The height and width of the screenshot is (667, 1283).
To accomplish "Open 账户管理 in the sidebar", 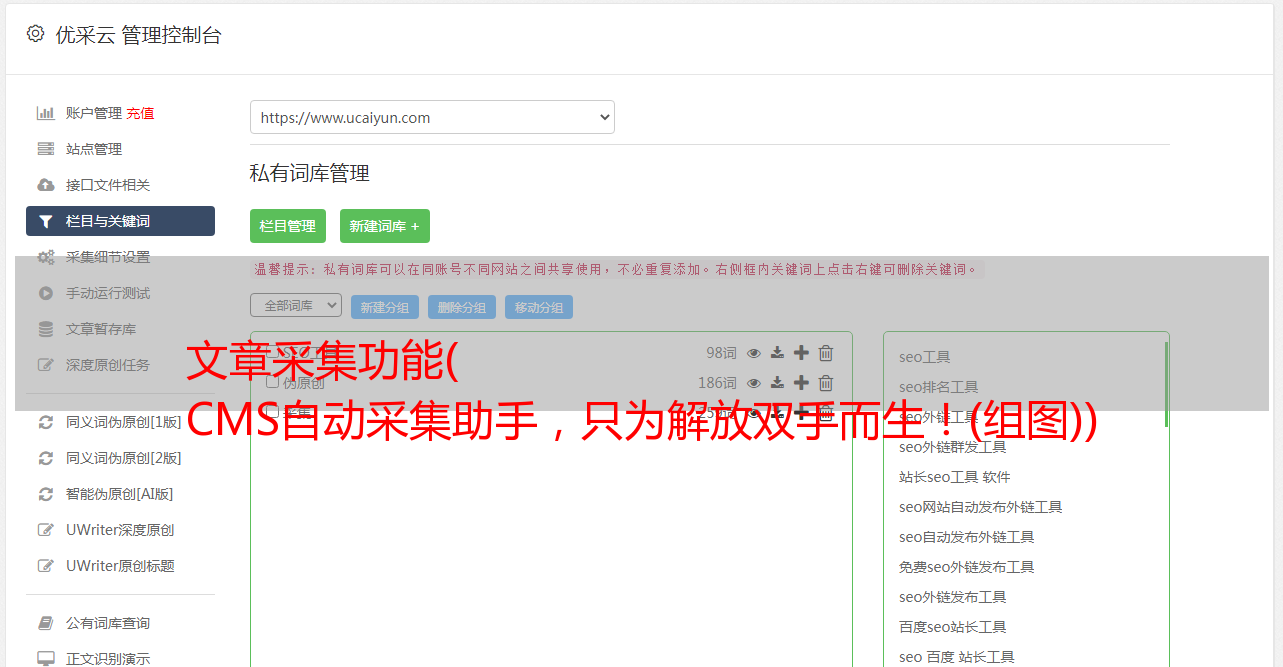I will tap(94, 113).
